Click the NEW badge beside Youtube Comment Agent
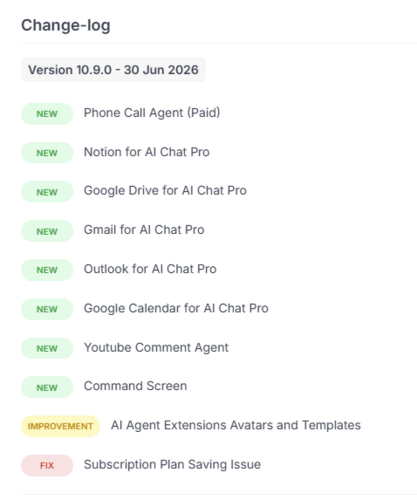Screen dimensions: 417x500 (x=47, y=349)
